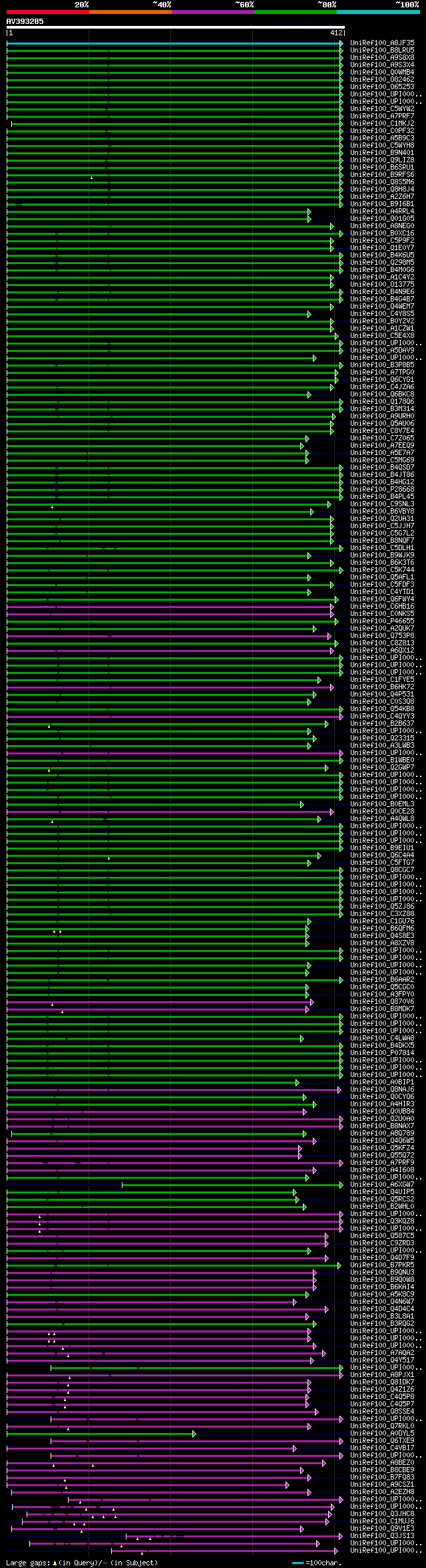Screen dimensions: 426x1568
Task: Select label UniRef100_O65253
Action: 382,87
